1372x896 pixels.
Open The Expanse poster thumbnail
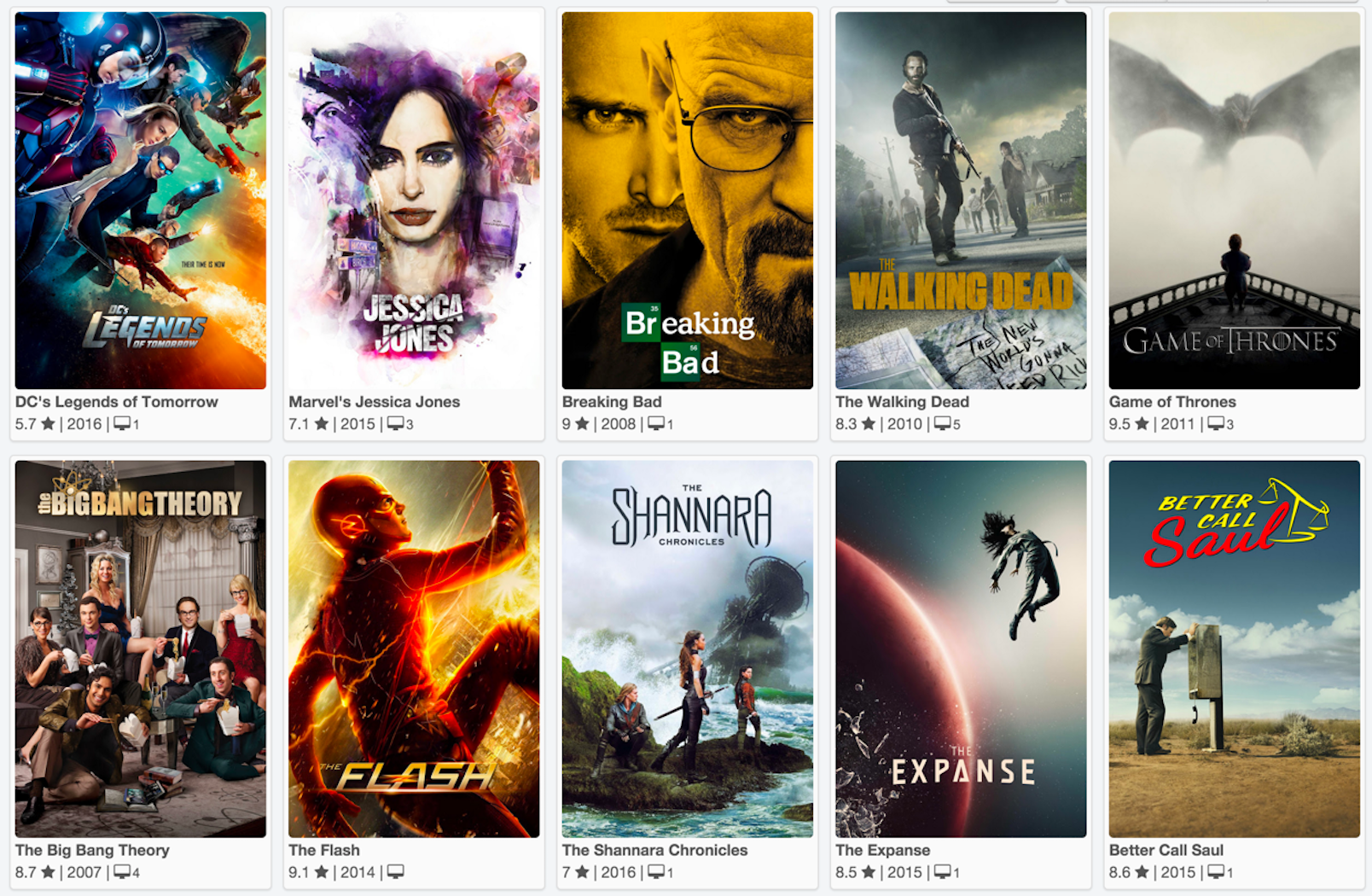[x=961, y=649]
